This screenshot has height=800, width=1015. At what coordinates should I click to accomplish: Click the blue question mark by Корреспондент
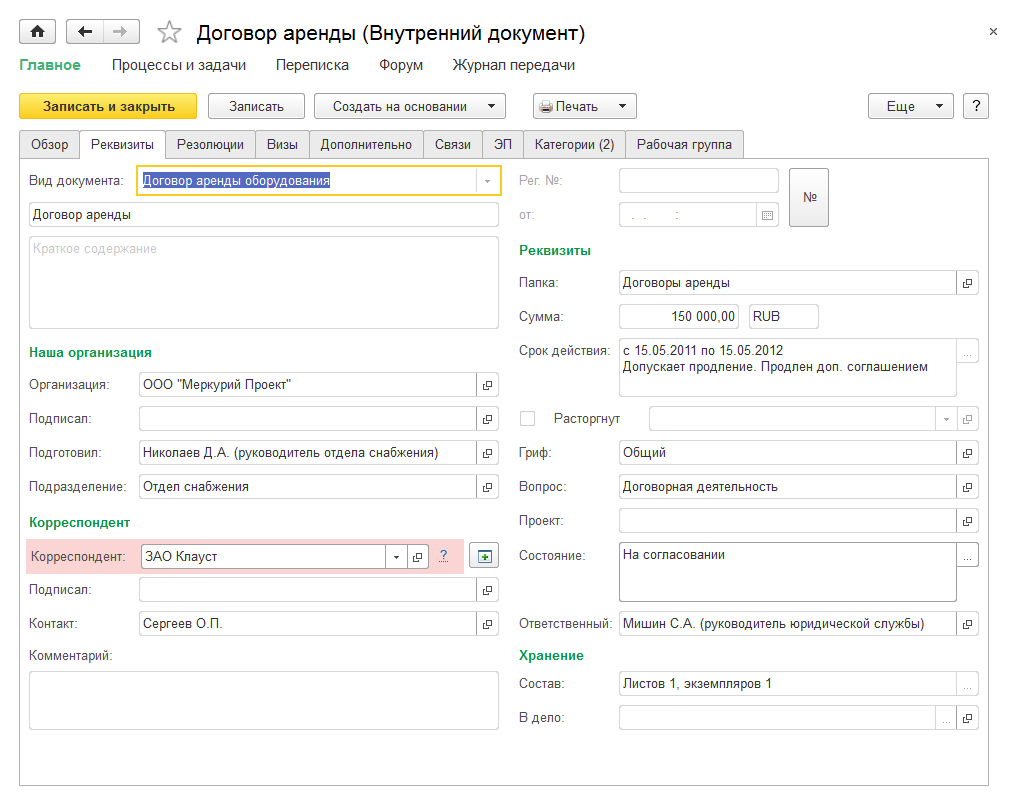coord(444,557)
